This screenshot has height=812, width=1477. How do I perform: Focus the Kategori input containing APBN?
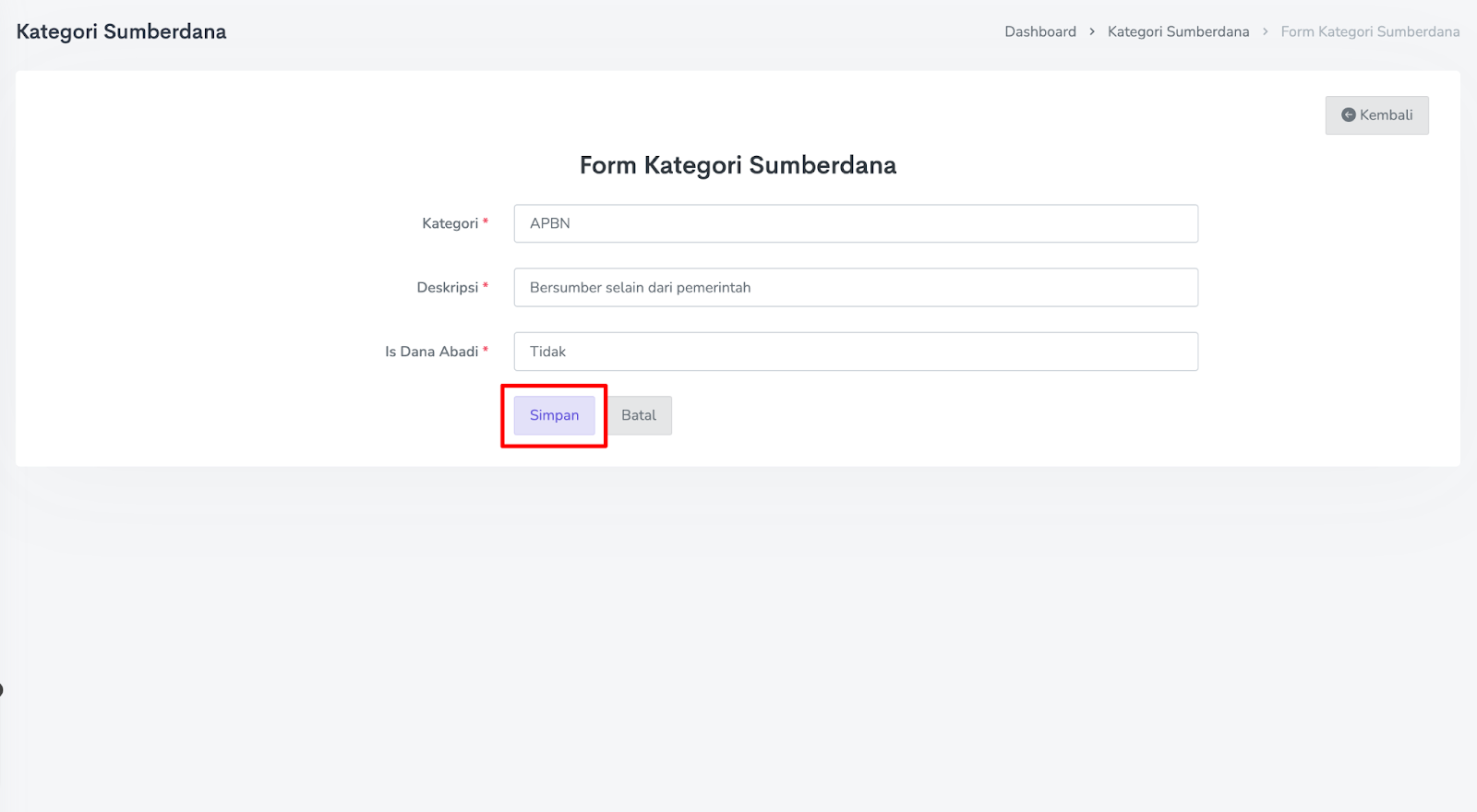[x=856, y=223]
